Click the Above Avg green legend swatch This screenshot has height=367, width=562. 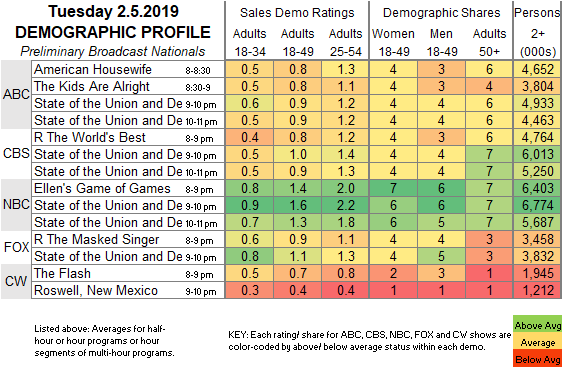coord(537,325)
